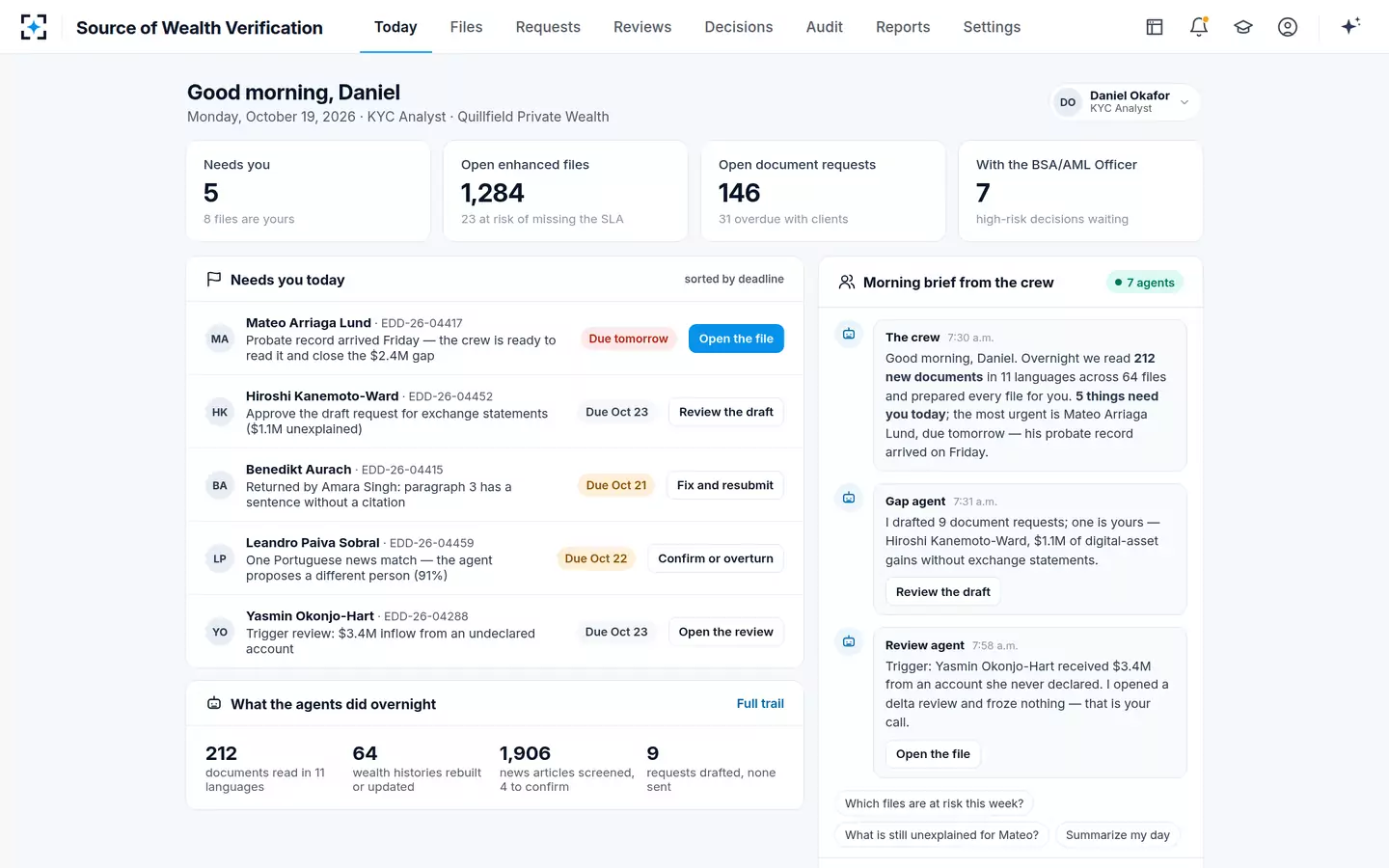The width and height of the screenshot is (1389, 868).
Task: Change the sorted by deadline ordering
Action: tap(734, 280)
